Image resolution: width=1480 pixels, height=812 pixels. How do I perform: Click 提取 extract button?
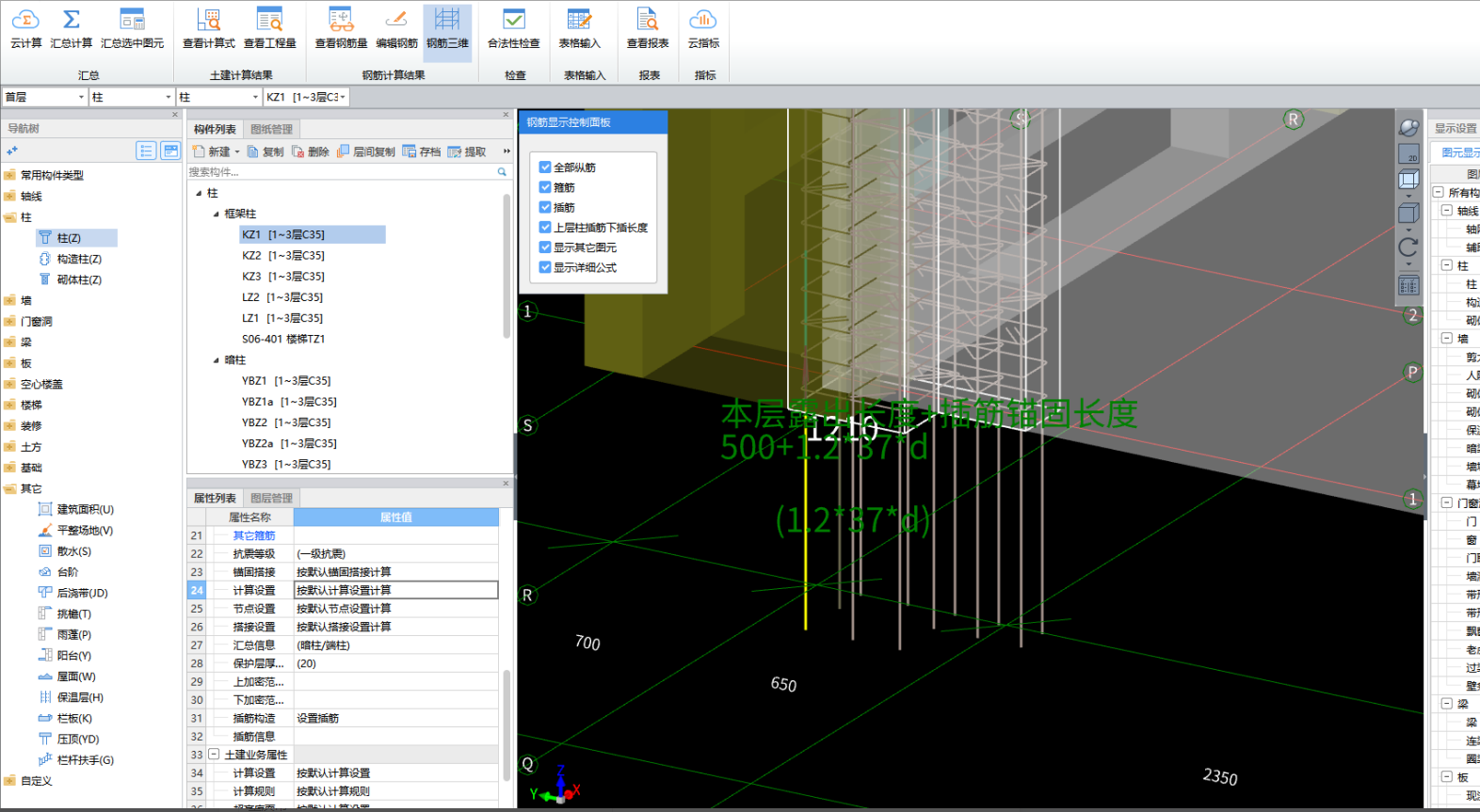[467, 151]
